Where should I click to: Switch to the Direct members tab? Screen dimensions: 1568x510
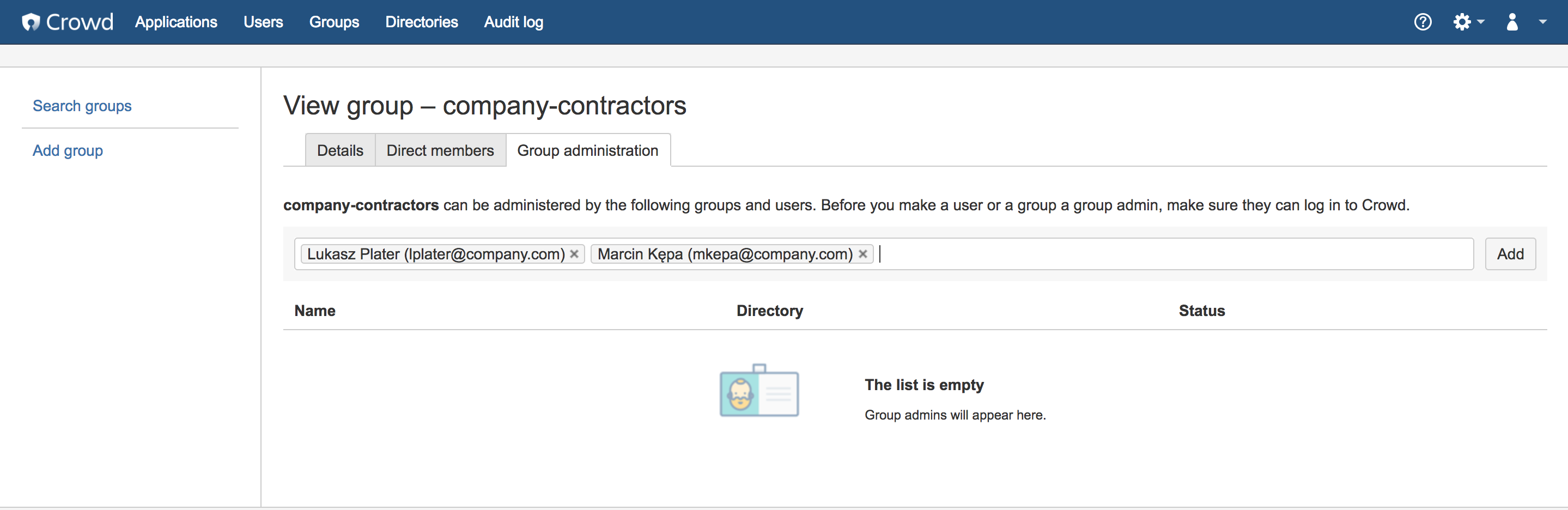tap(440, 150)
